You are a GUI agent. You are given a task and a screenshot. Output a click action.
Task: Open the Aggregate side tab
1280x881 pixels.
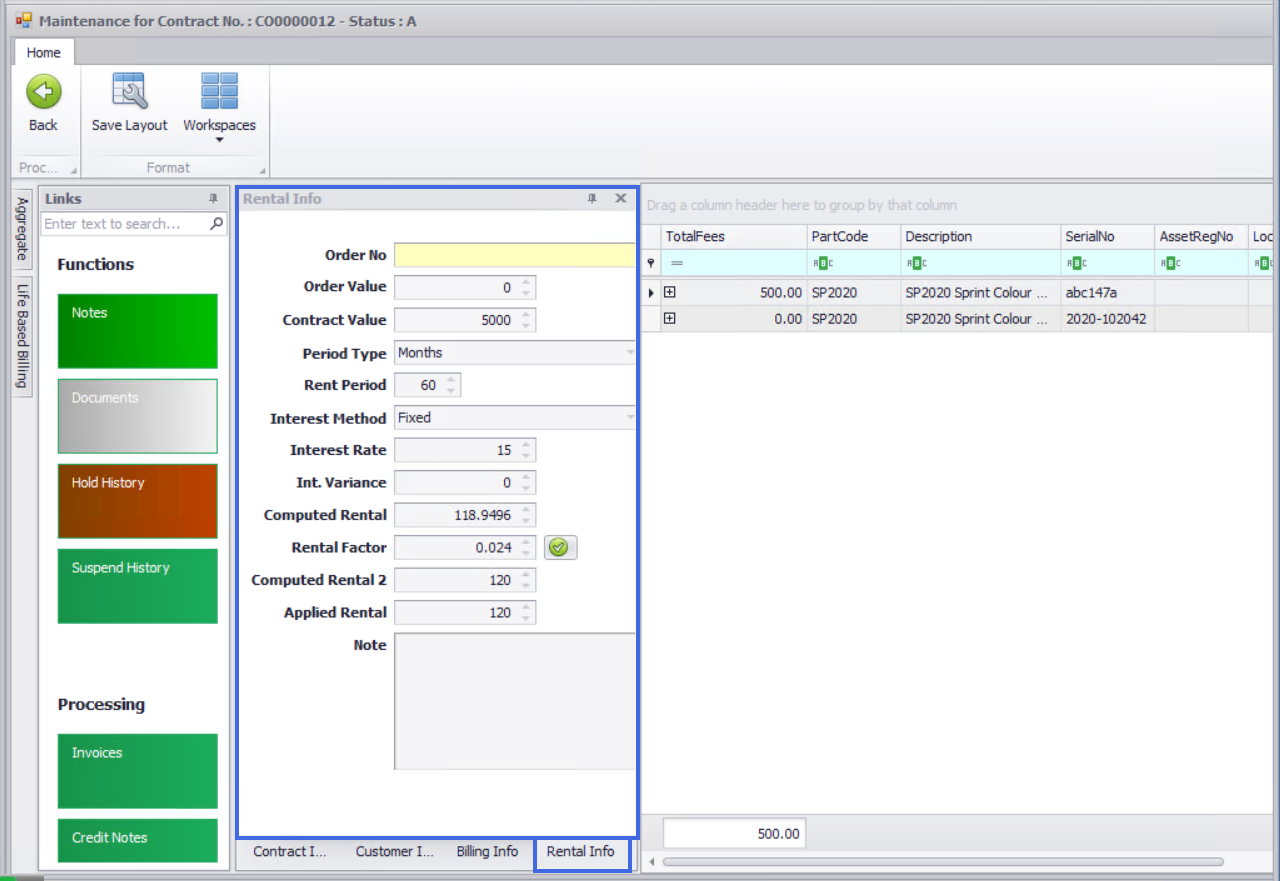(x=22, y=229)
